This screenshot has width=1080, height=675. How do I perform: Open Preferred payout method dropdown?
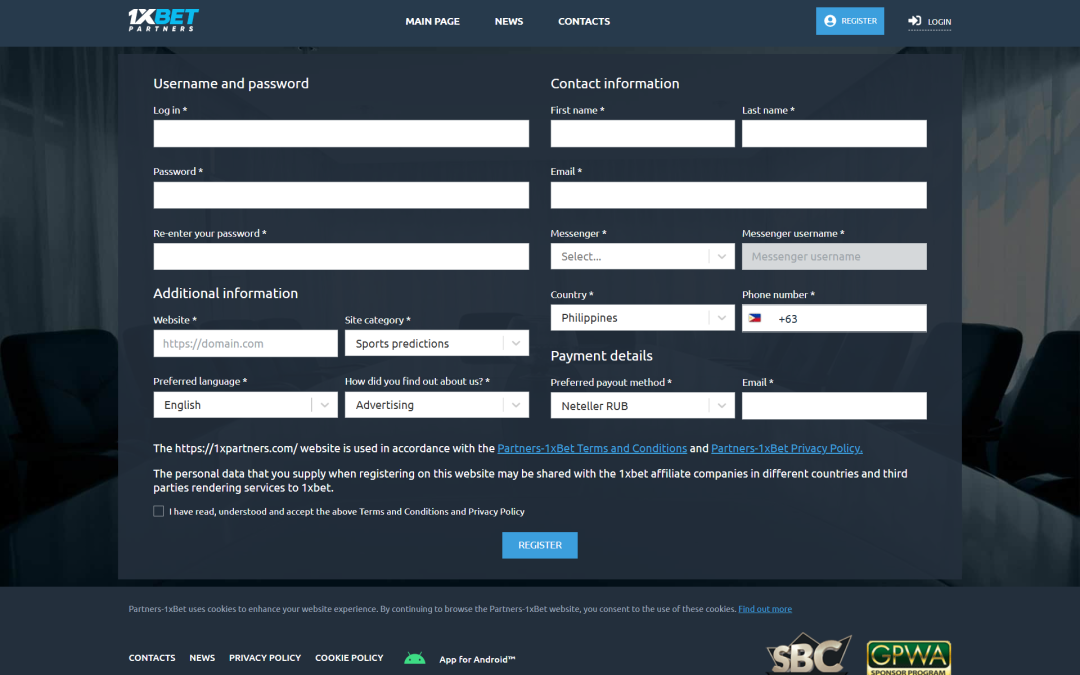tap(642, 406)
